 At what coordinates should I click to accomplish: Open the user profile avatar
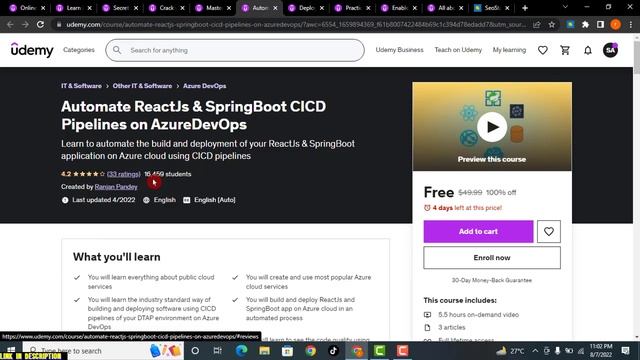click(x=610, y=50)
